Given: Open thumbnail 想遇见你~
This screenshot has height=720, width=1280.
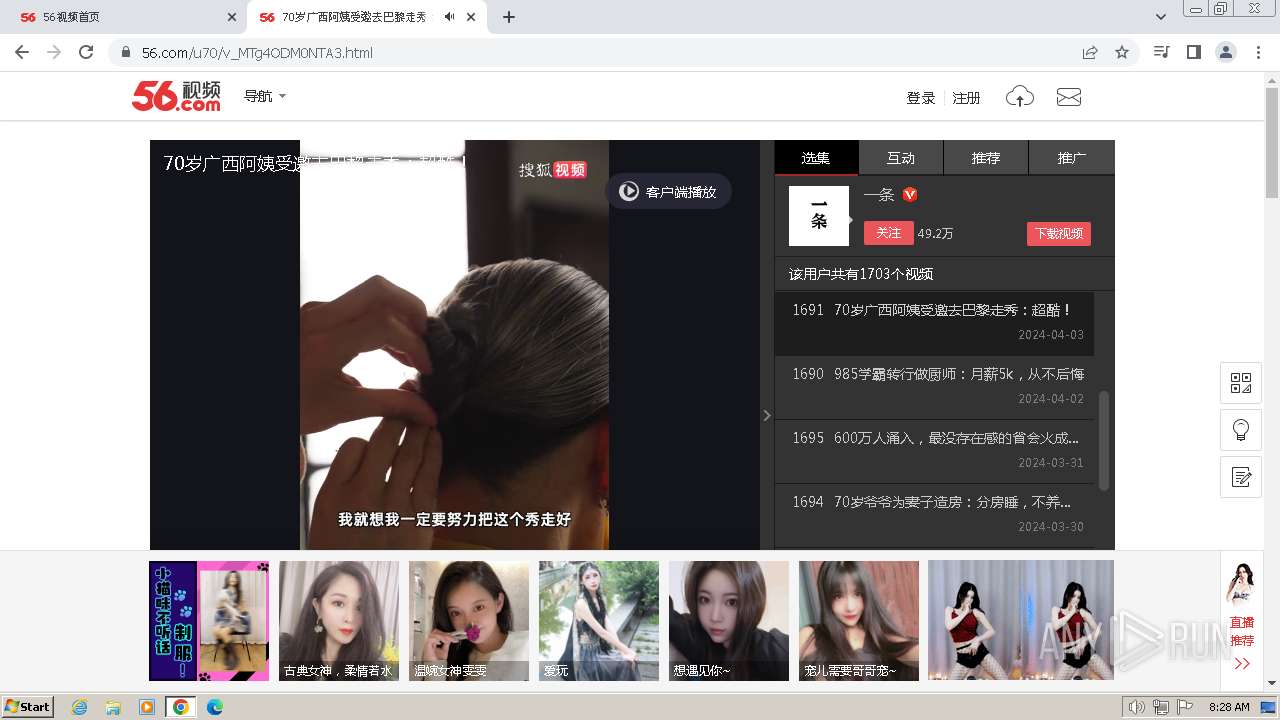Looking at the screenshot, I should [729, 620].
